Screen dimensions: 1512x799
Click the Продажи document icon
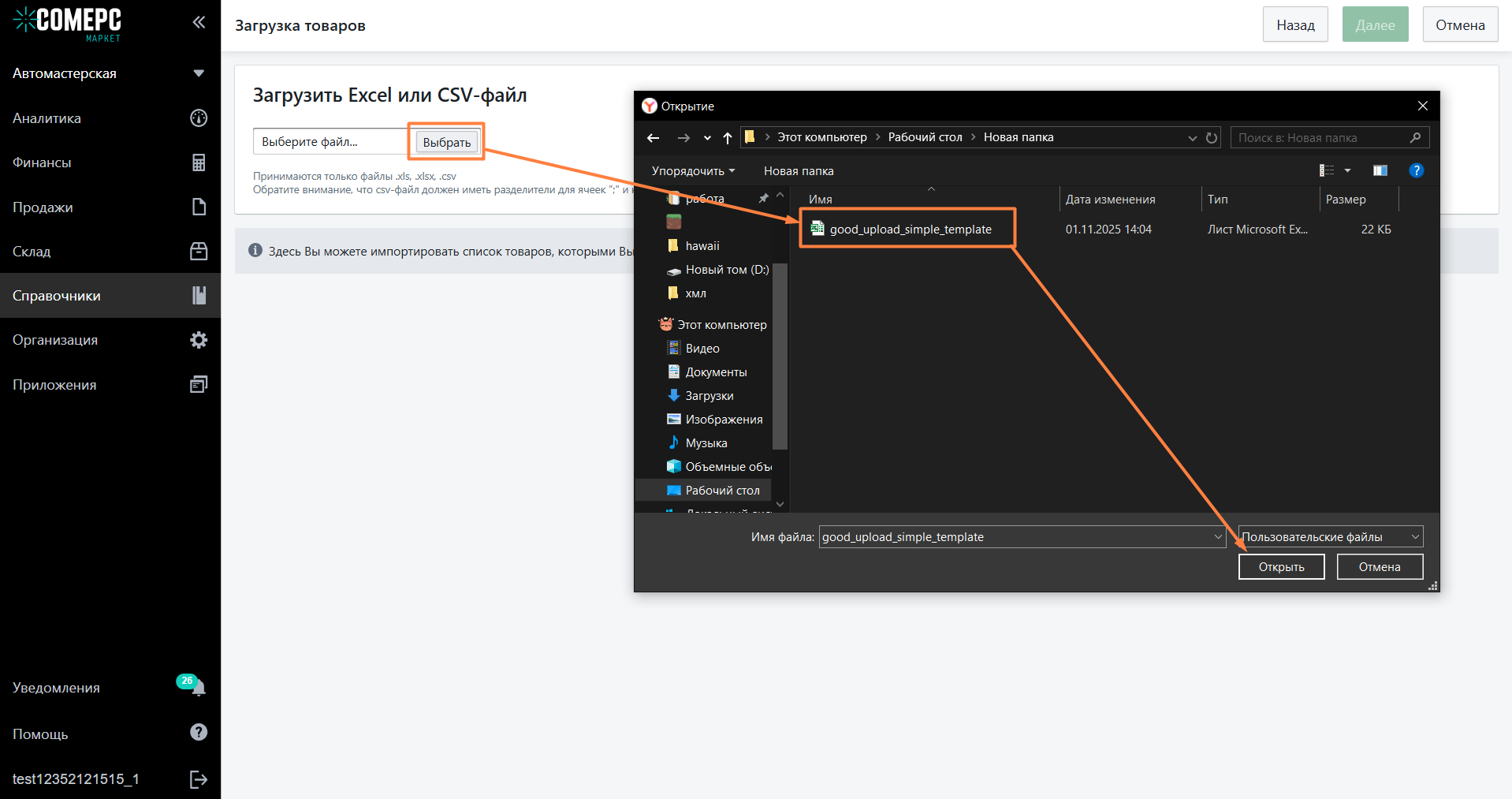tap(199, 207)
